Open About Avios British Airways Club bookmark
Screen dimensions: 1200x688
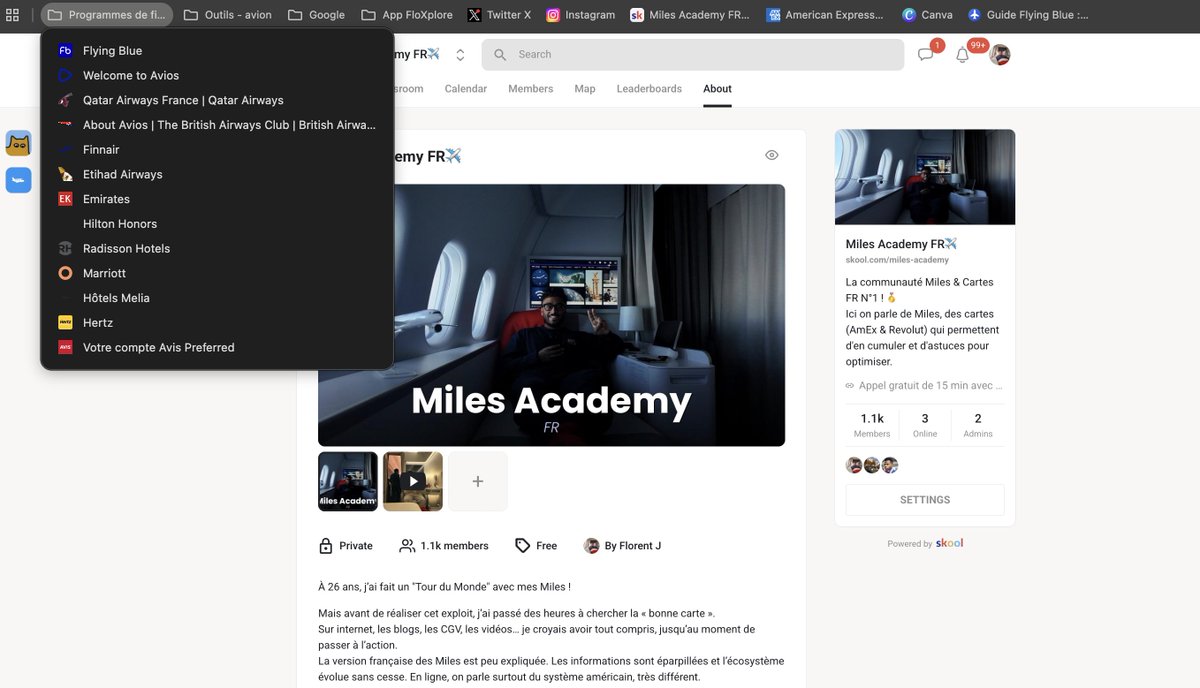coord(216,125)
